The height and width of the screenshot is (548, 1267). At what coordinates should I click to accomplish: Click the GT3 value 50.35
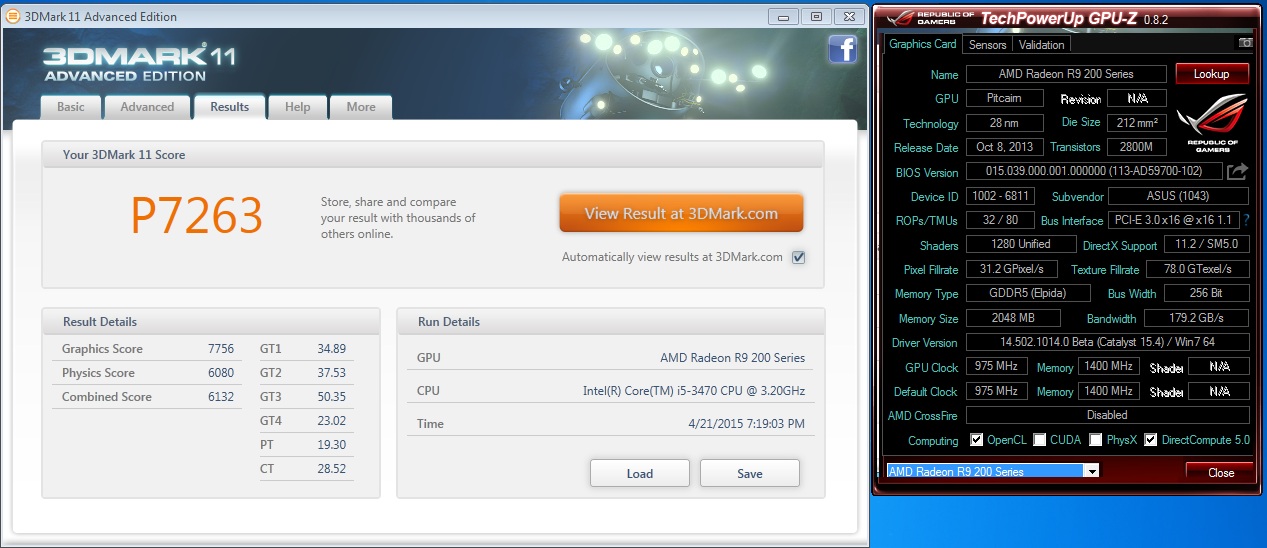coord(331,397)
